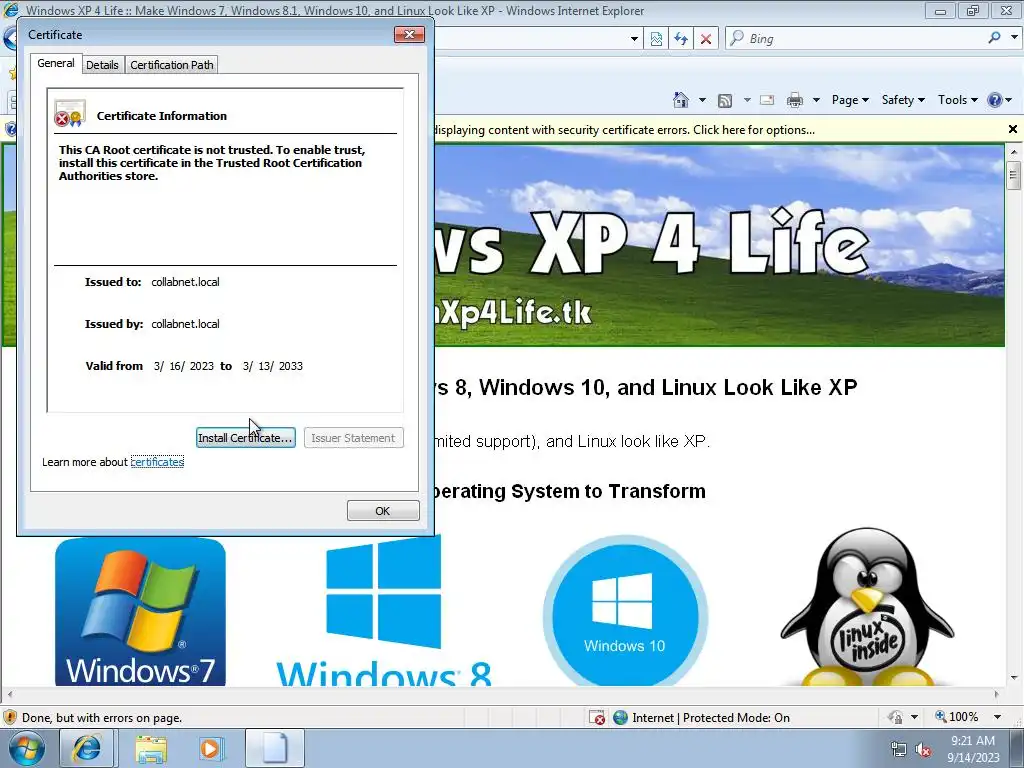
Task: Expand the Home button dropdown arrow
Action: tap(702, 100)
